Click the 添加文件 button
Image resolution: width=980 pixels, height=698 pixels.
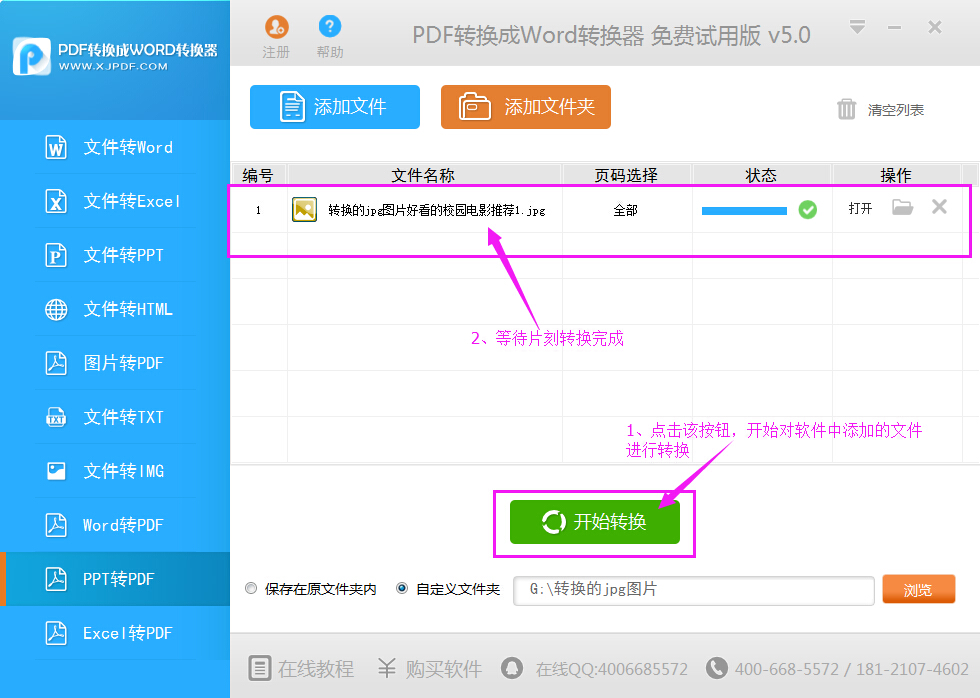(335, 107)
